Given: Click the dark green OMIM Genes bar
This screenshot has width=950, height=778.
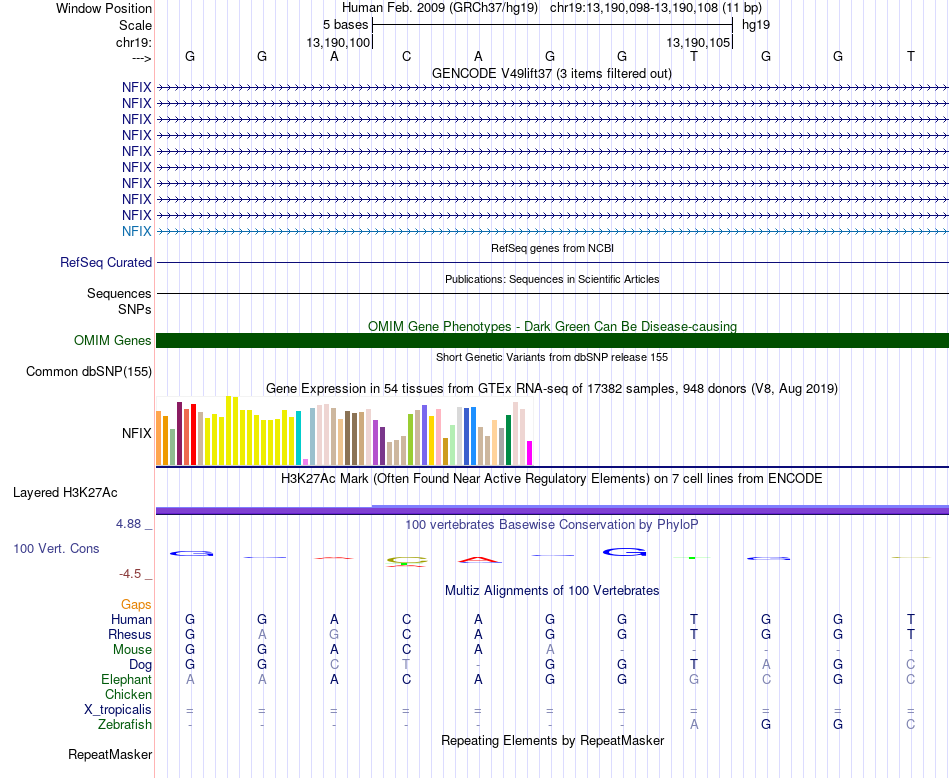Looking at the screenshot, I should [552, 341].
